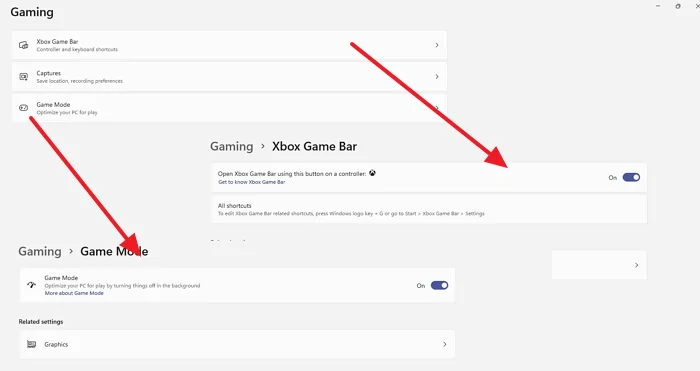This screenshot has height=371, width=700.
Task: Click the 'Related settings' label
Action: (41, 321)
